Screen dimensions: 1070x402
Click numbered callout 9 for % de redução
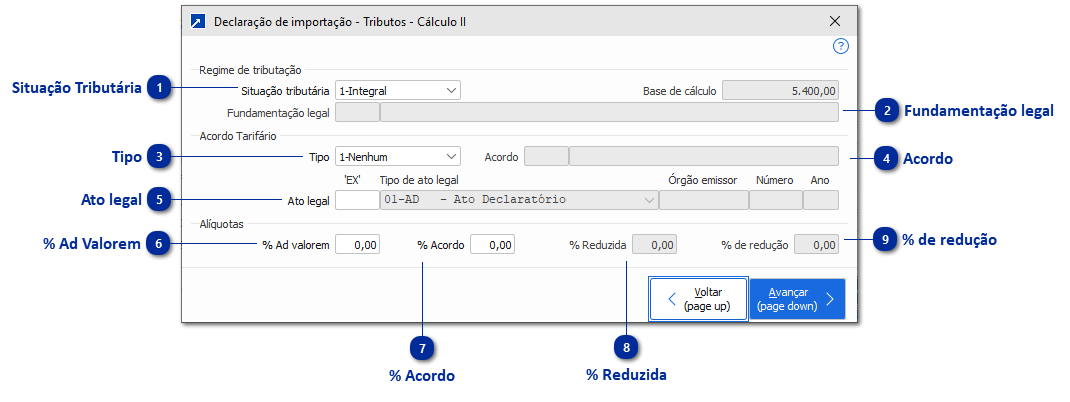pyautogui.click(x=887, y=239)
